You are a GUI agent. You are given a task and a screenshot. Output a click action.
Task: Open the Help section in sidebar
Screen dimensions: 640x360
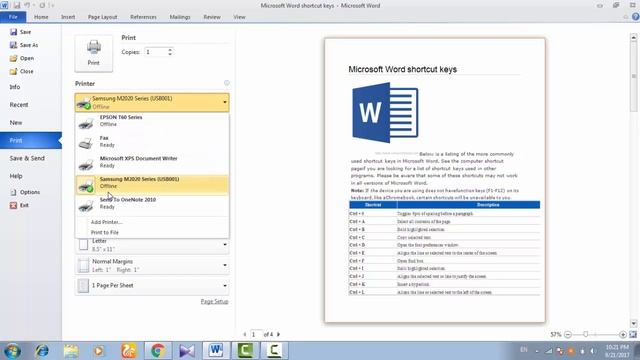31,176
